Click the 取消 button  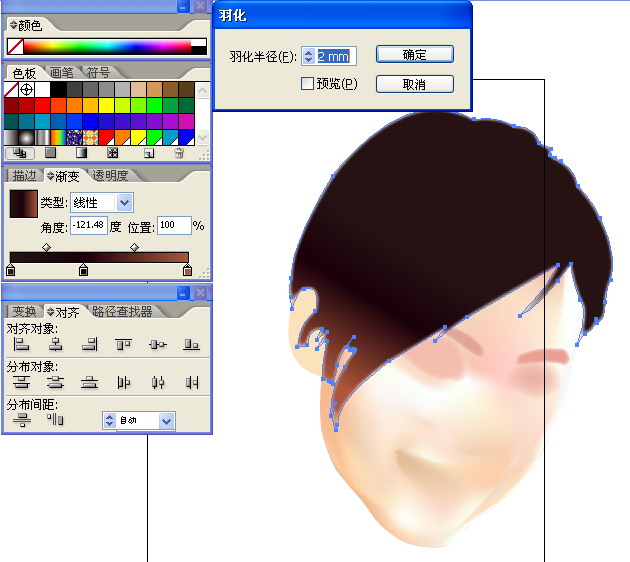[x=414, y=85]
